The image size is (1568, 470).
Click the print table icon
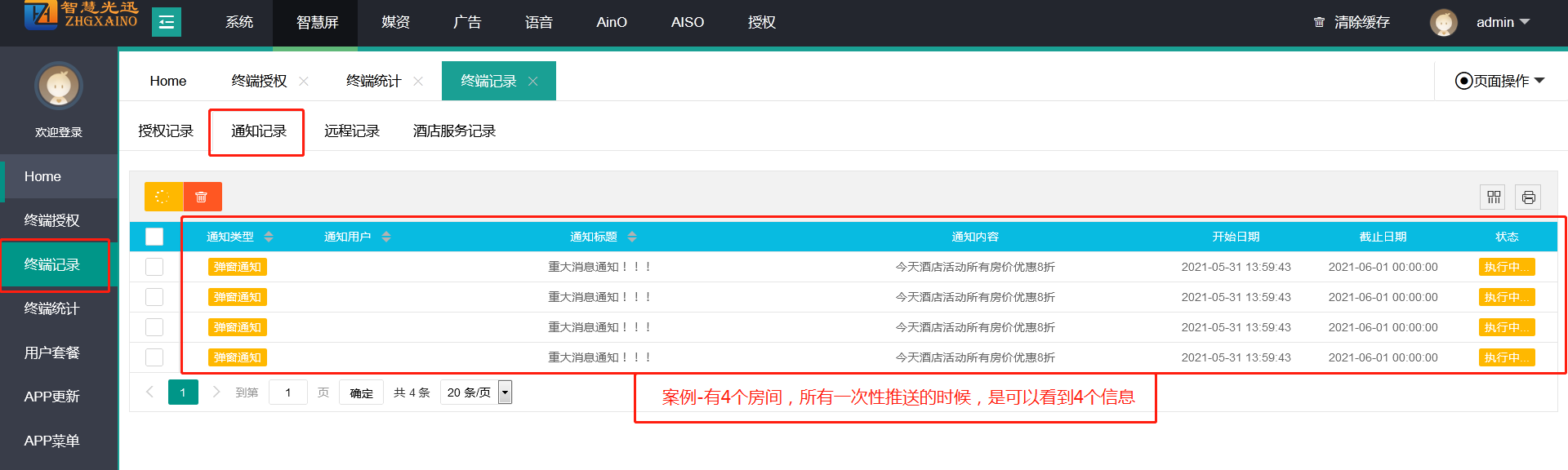tap(1528, 197)
